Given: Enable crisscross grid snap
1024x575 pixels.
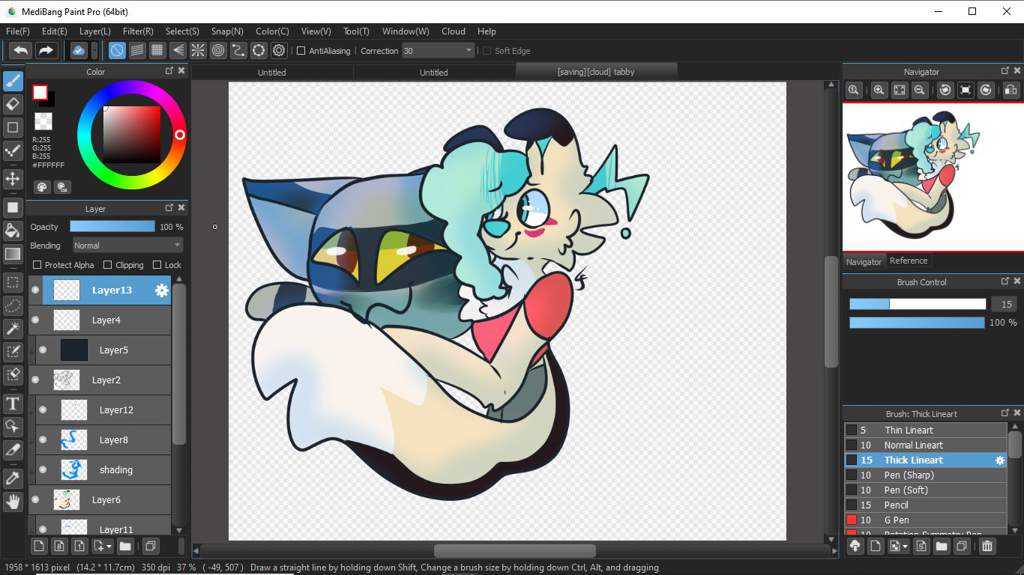Looking at the screenshot, I should [x=157, y=50].
